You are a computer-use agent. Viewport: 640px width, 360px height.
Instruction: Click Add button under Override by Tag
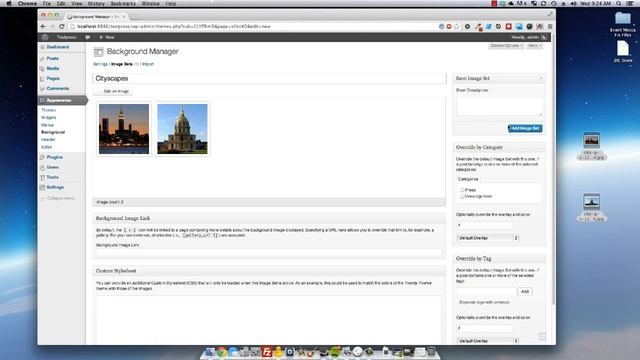[525, 291]
